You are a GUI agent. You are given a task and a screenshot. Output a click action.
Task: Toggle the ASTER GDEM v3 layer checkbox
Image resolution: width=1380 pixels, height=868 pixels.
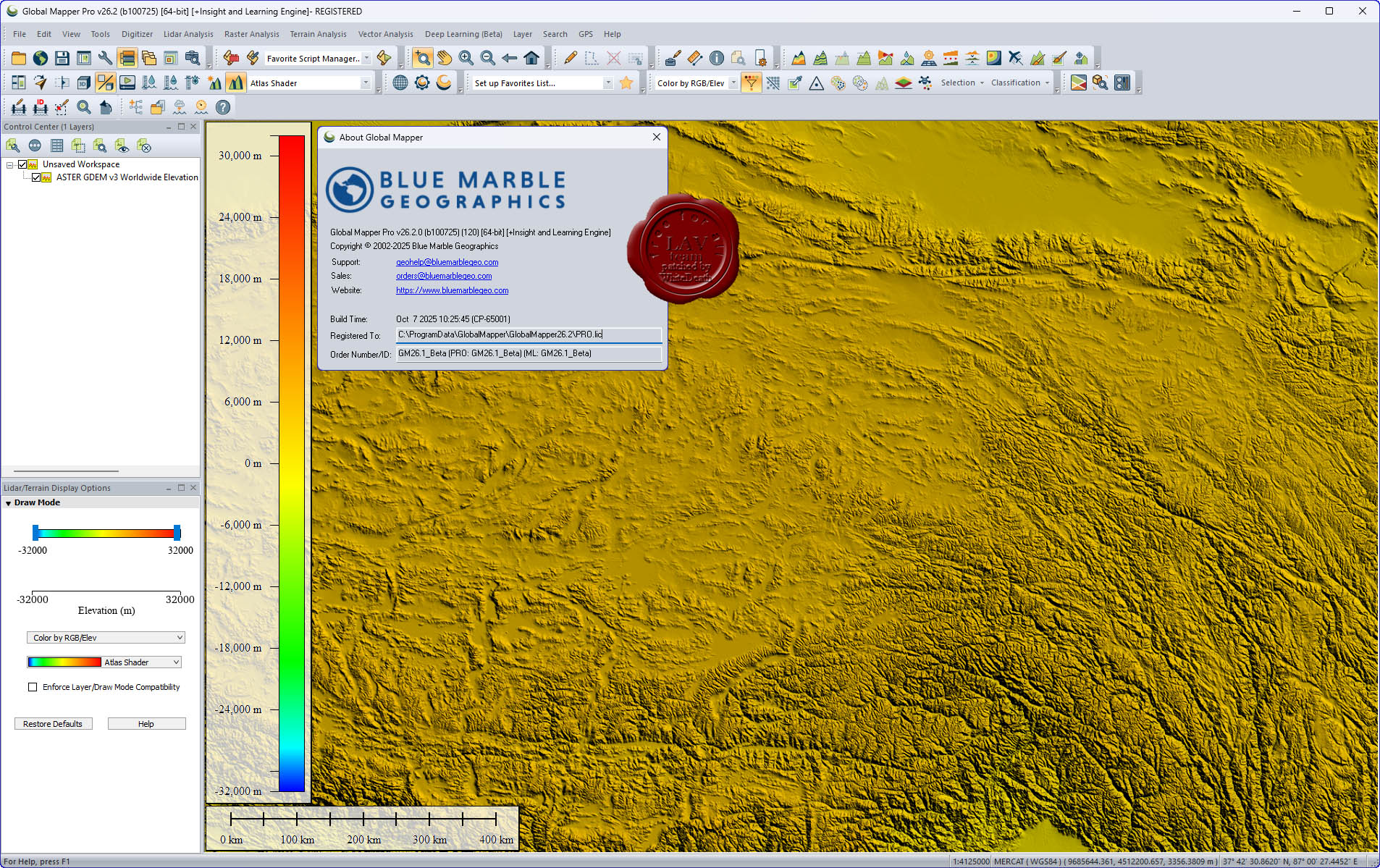click(36, 177)
